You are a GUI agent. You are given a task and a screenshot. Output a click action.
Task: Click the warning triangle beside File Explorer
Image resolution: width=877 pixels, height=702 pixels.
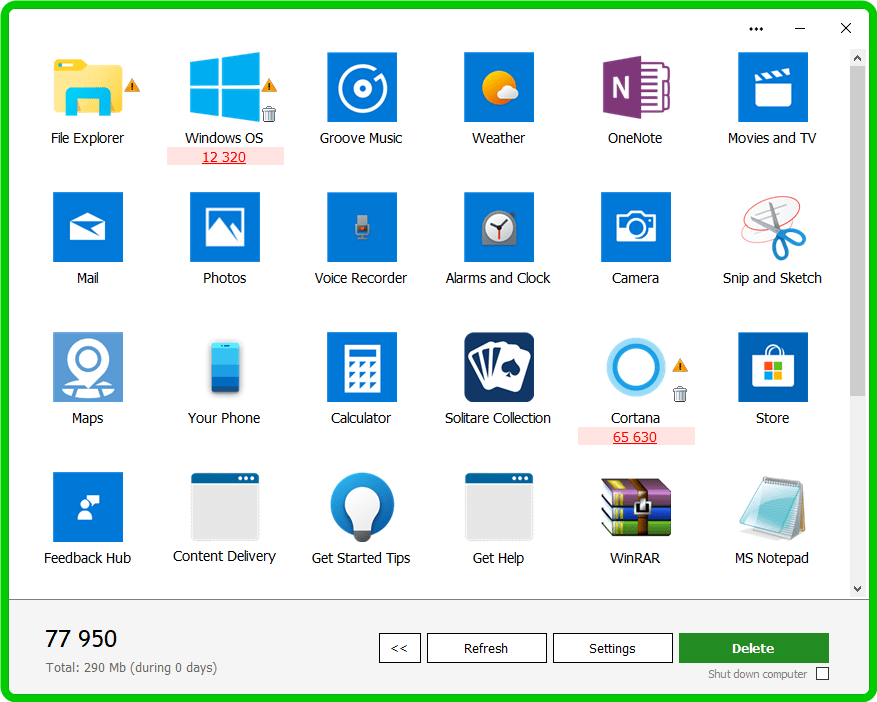coord(132,86)
